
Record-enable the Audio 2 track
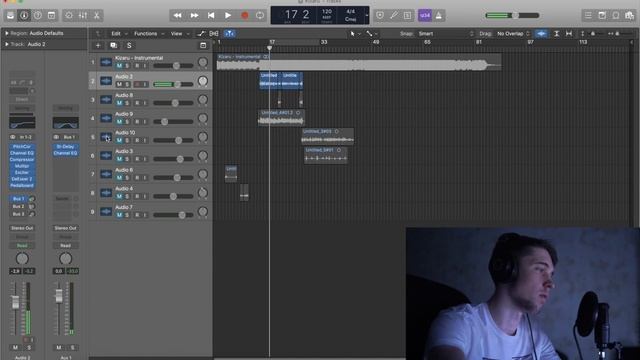[137, 84]
